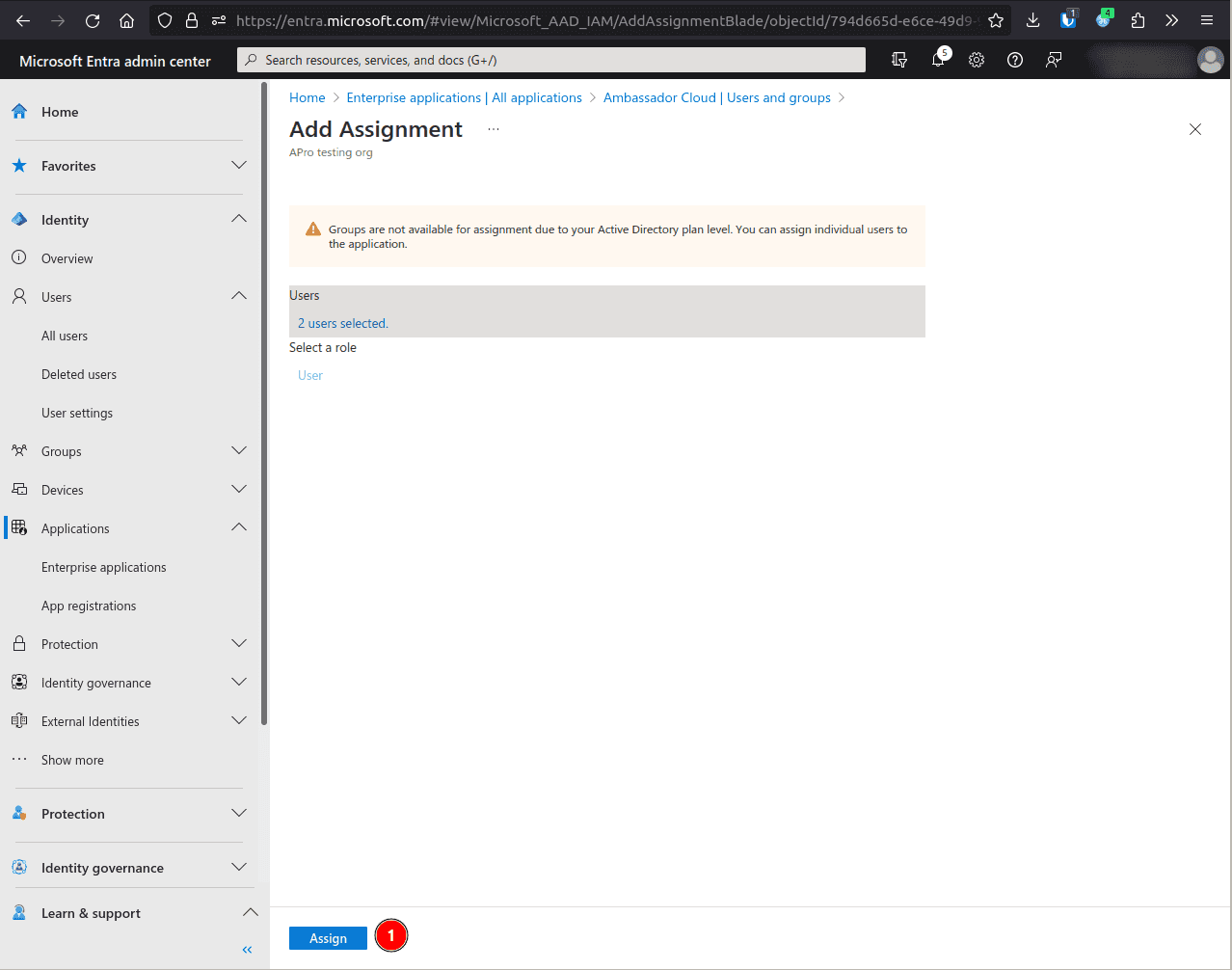The height and width of the screenshot is (970, 1232).
Task: Open the '2 users selected.' link
Action: [343, 323]
